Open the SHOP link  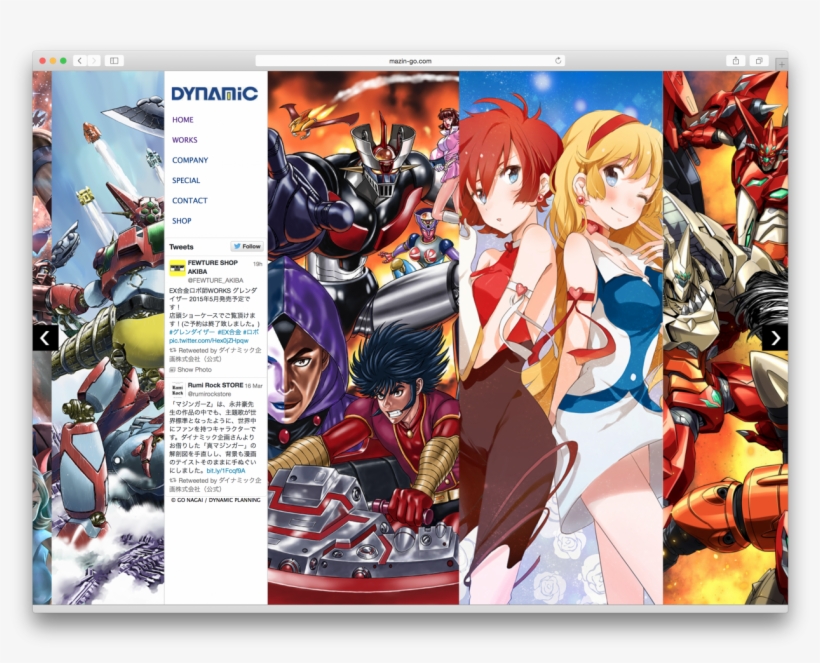tap(182, 221)
